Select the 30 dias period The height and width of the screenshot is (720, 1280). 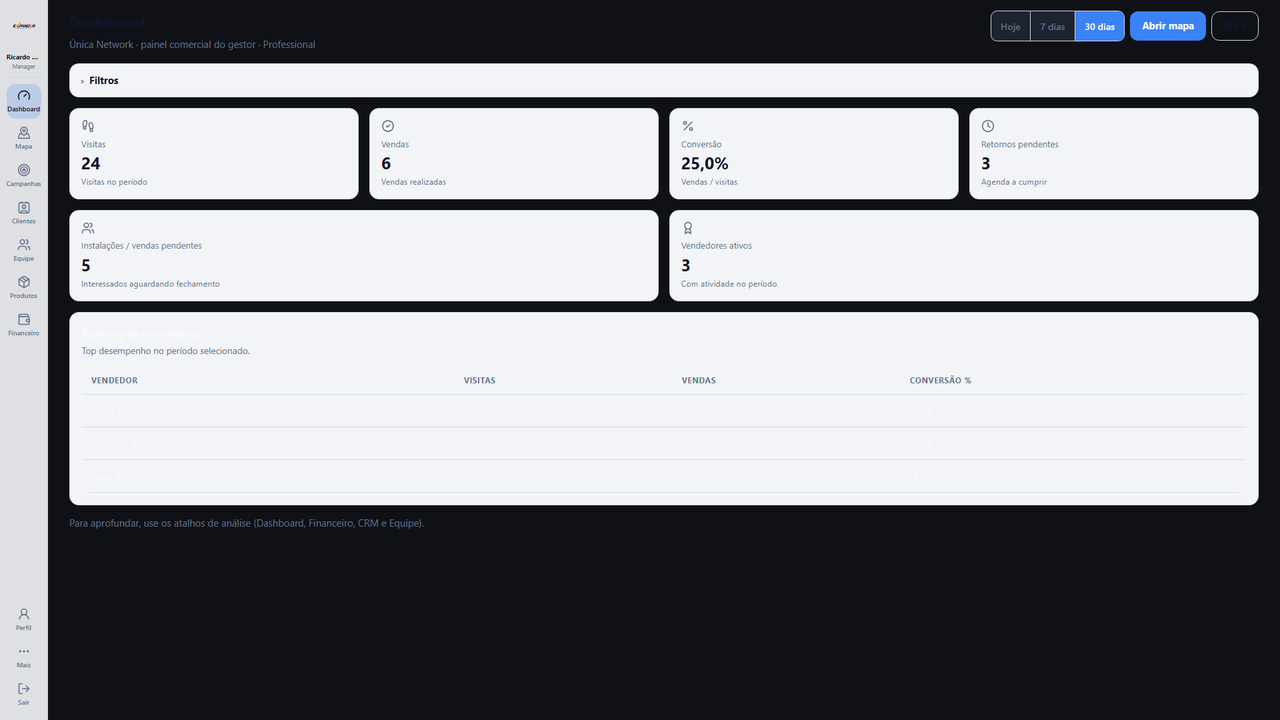[1100, 26]
